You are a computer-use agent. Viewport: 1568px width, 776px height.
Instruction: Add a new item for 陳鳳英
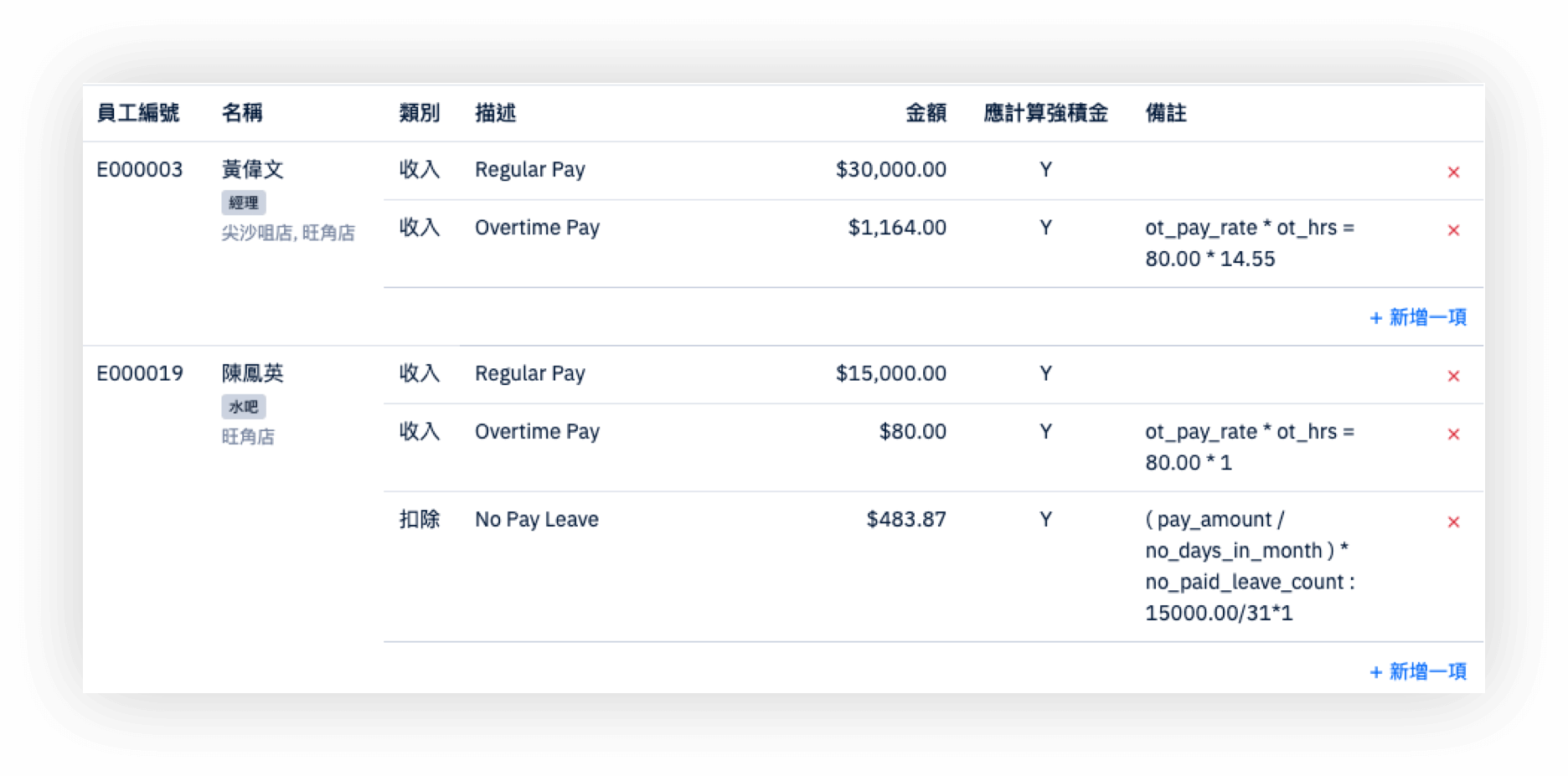point(1418,671)
